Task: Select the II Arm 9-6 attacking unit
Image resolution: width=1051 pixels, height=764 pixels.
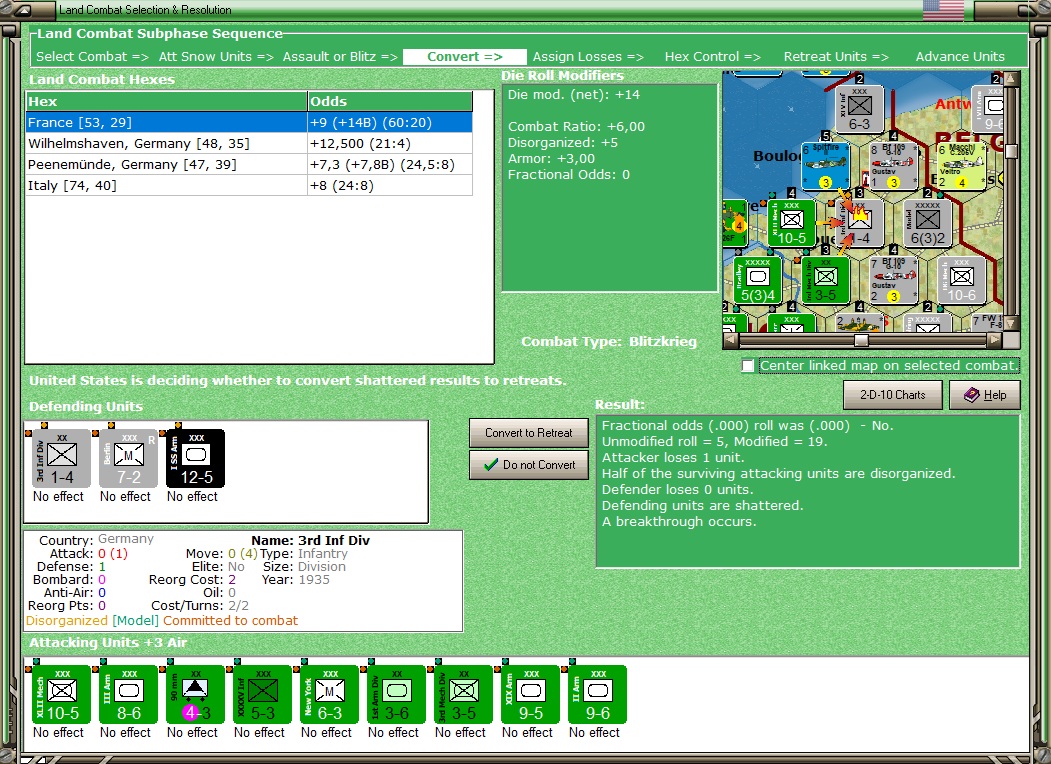Action: [x=598, y=694]
